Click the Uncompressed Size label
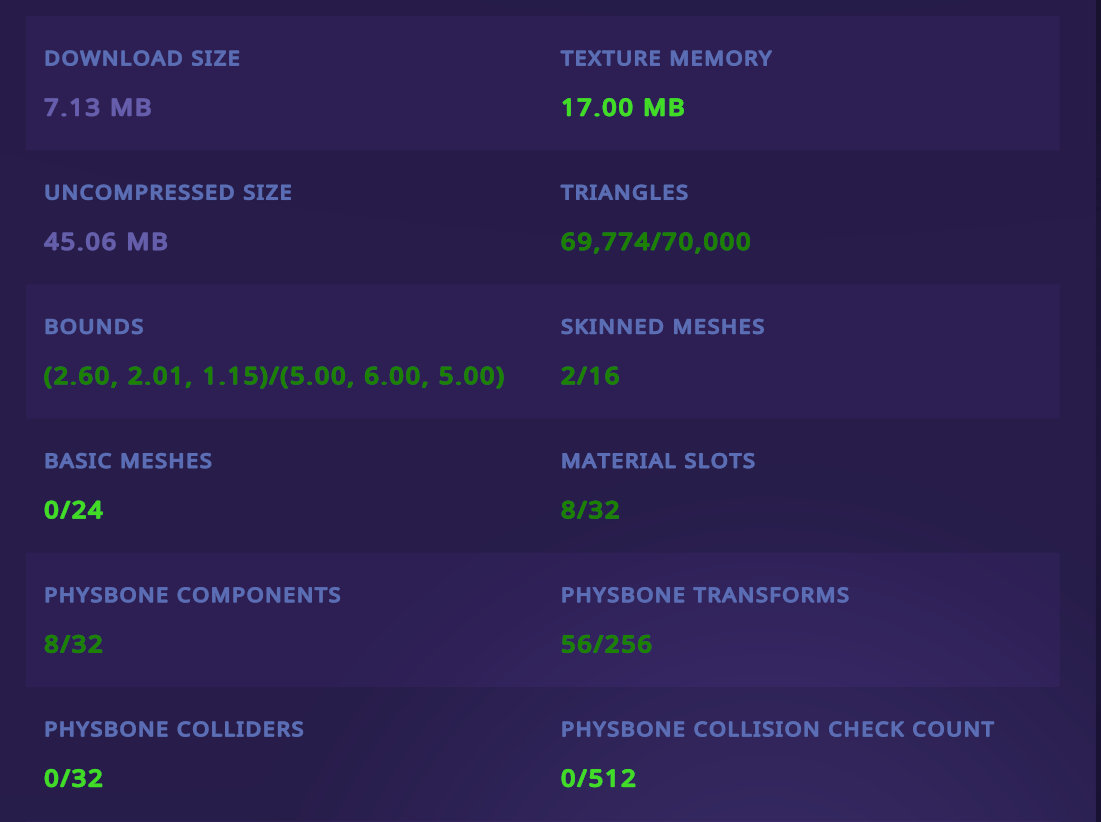The width and height of the screenshot is (1101, 822). [x=168, y=192]
